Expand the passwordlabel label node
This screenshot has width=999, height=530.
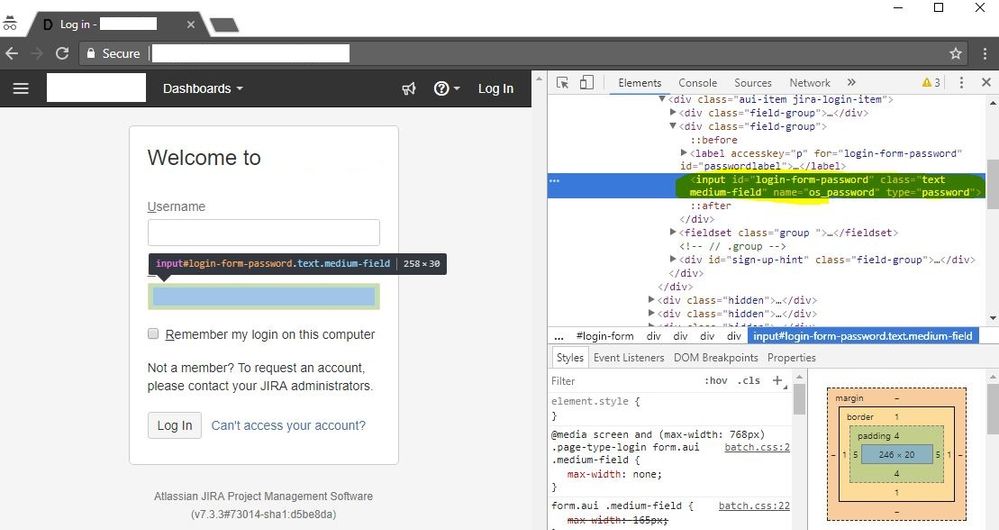pos(684,153)
